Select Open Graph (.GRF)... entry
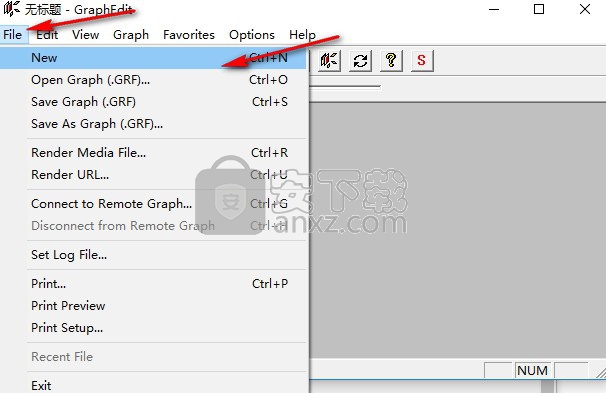 153,80
